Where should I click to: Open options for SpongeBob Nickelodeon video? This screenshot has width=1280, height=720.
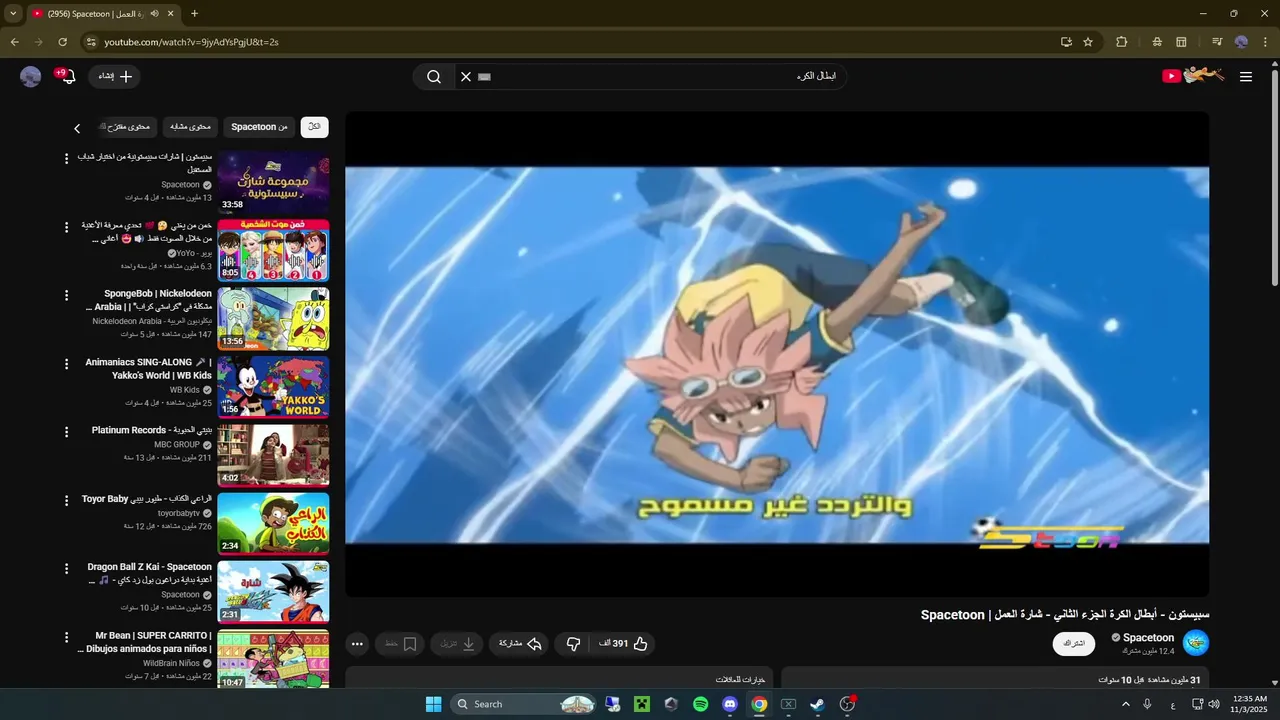coord(67,295)
